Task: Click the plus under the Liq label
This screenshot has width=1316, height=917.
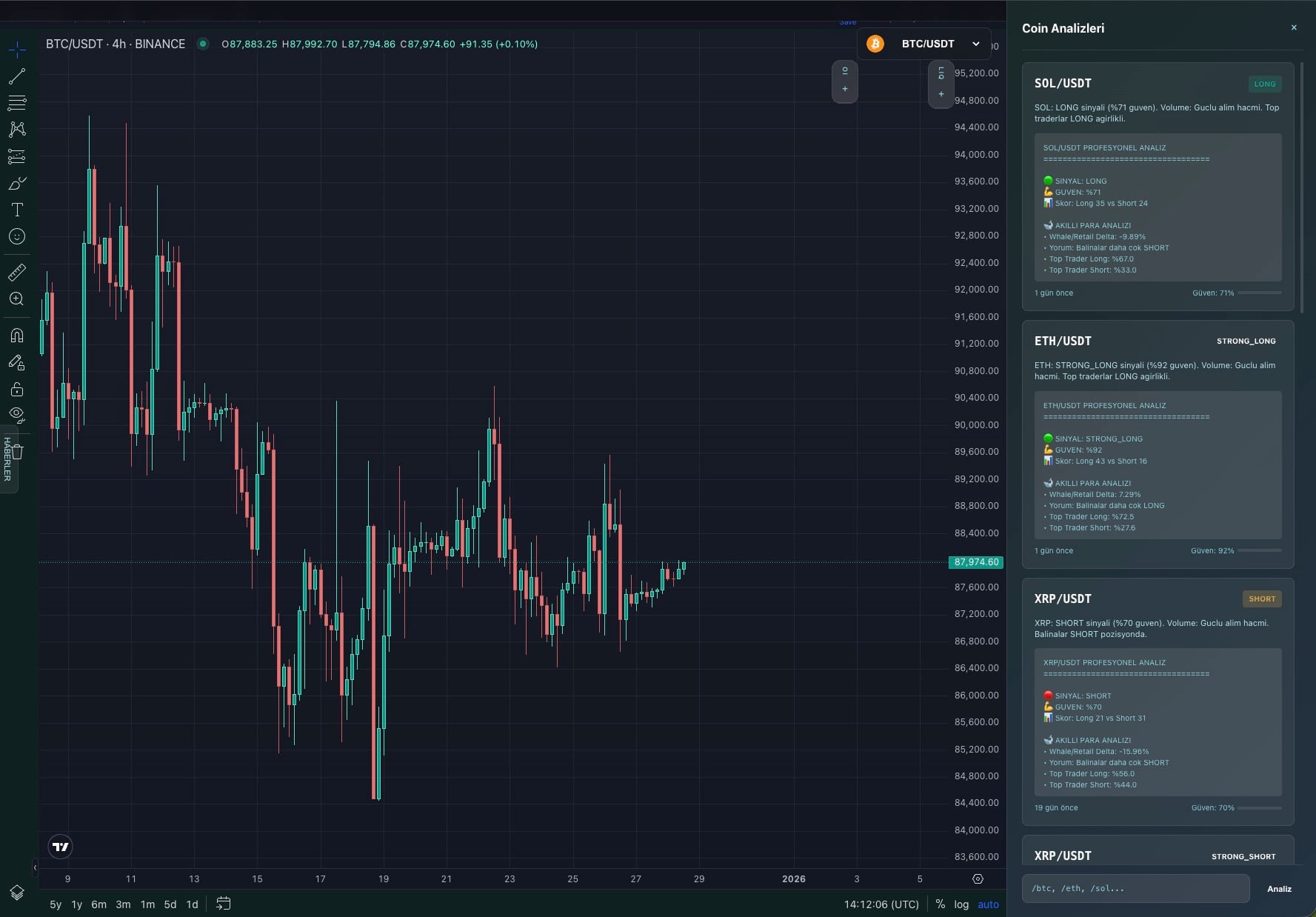Action: (941, 94)
